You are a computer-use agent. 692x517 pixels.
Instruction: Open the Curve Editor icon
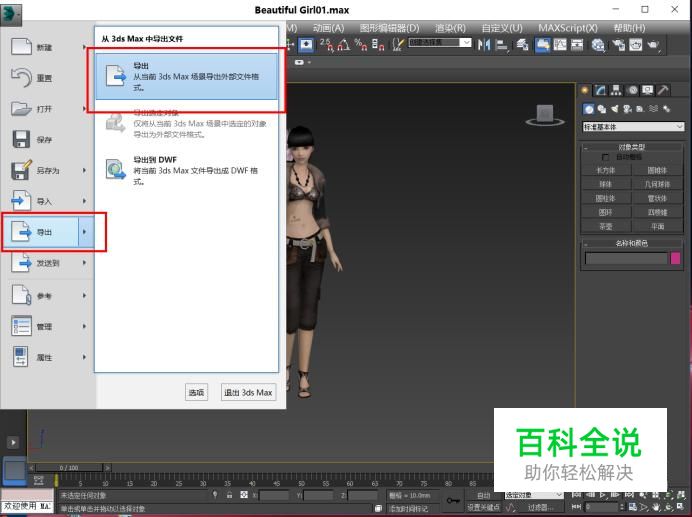pyautogui.click(x=560, y=45)
